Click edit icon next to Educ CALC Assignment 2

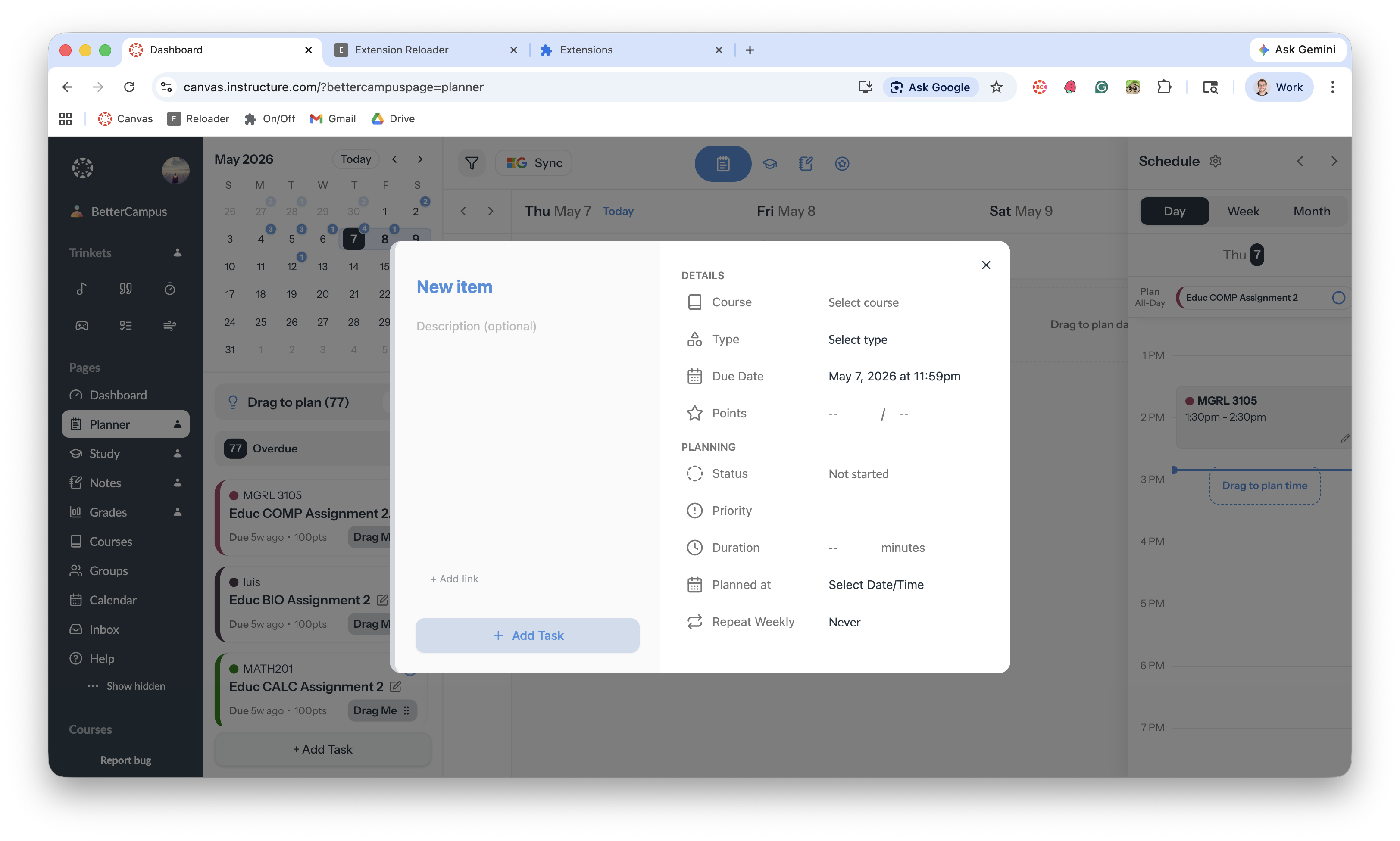pyautogui.click(x=396, y=686)
